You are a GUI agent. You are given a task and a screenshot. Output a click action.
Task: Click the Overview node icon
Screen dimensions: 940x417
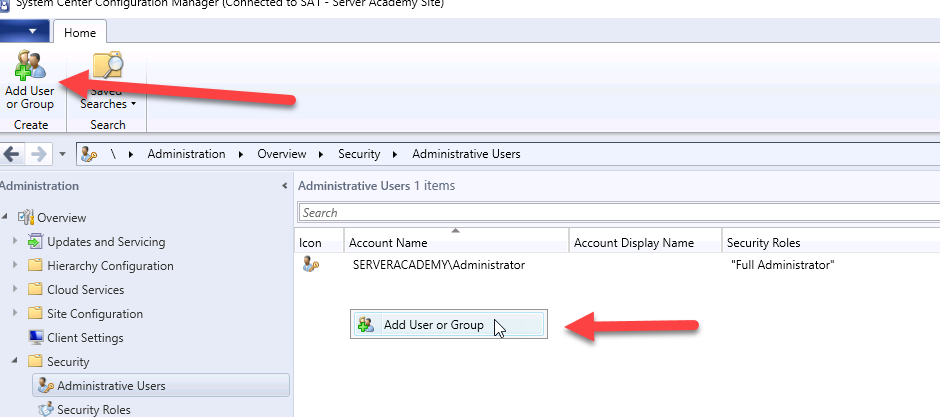[26, 216]
